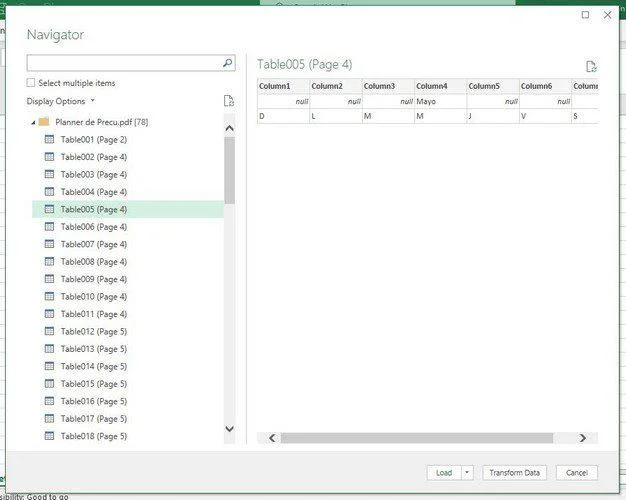
Task: Click the preview horizontal scrollbar thumb
Action: [417, 438]
